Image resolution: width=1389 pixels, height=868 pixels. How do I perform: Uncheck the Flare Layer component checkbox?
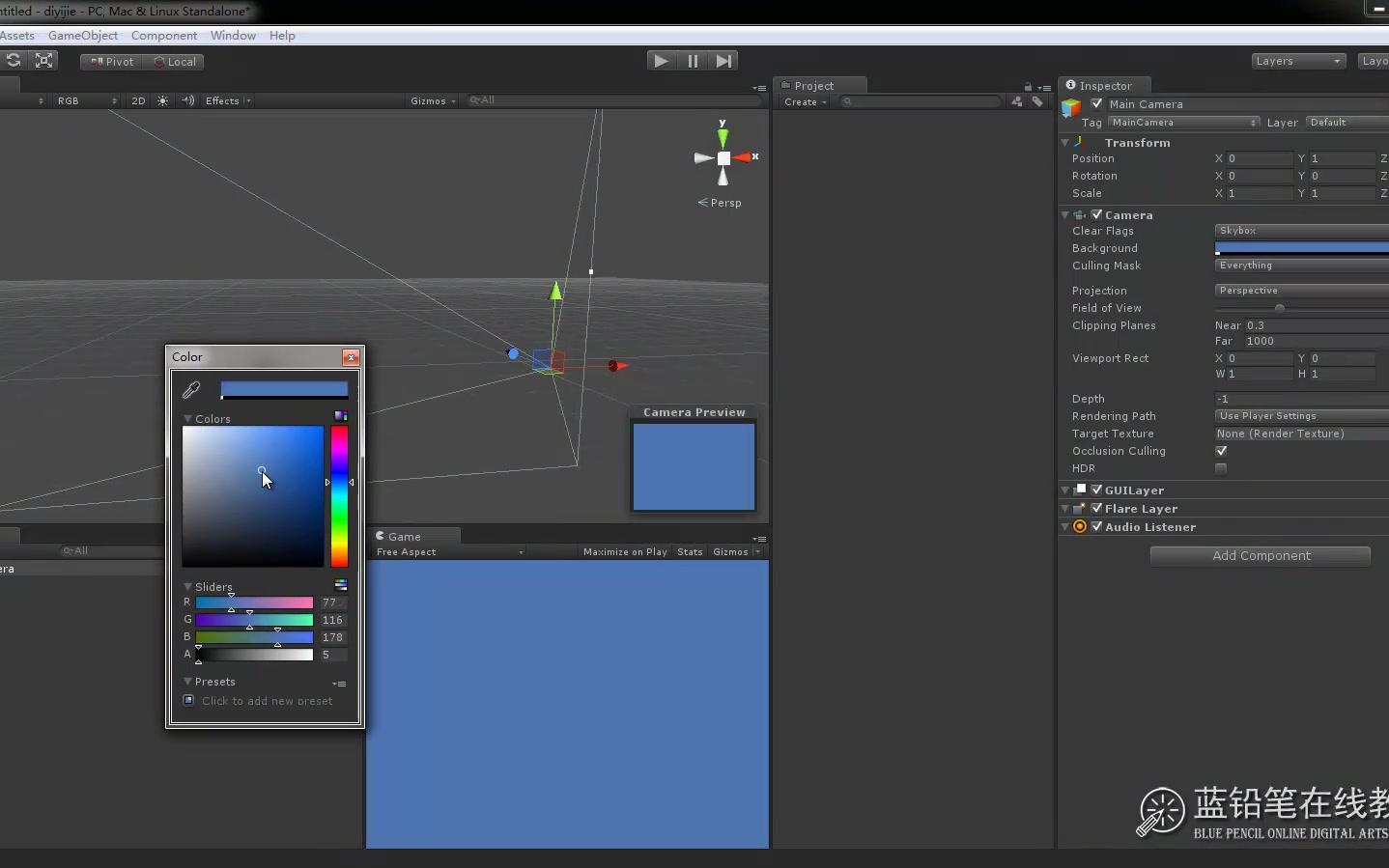click(x=1098, y=509)
